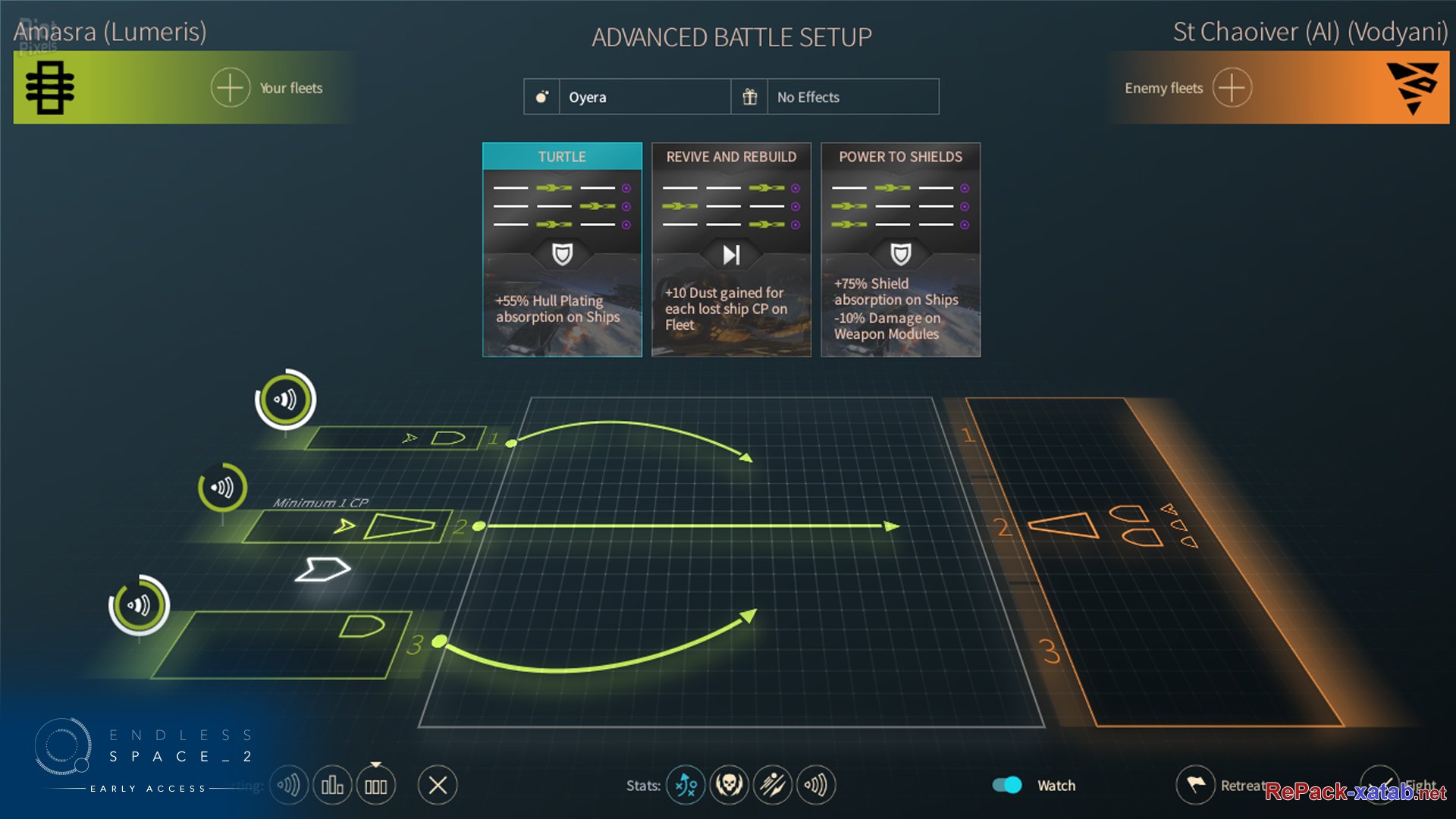Image resolution: width=1456 pixels, height=819 pixels.
Task: Click the X cancel button at bottom
Action: (438, 785)
